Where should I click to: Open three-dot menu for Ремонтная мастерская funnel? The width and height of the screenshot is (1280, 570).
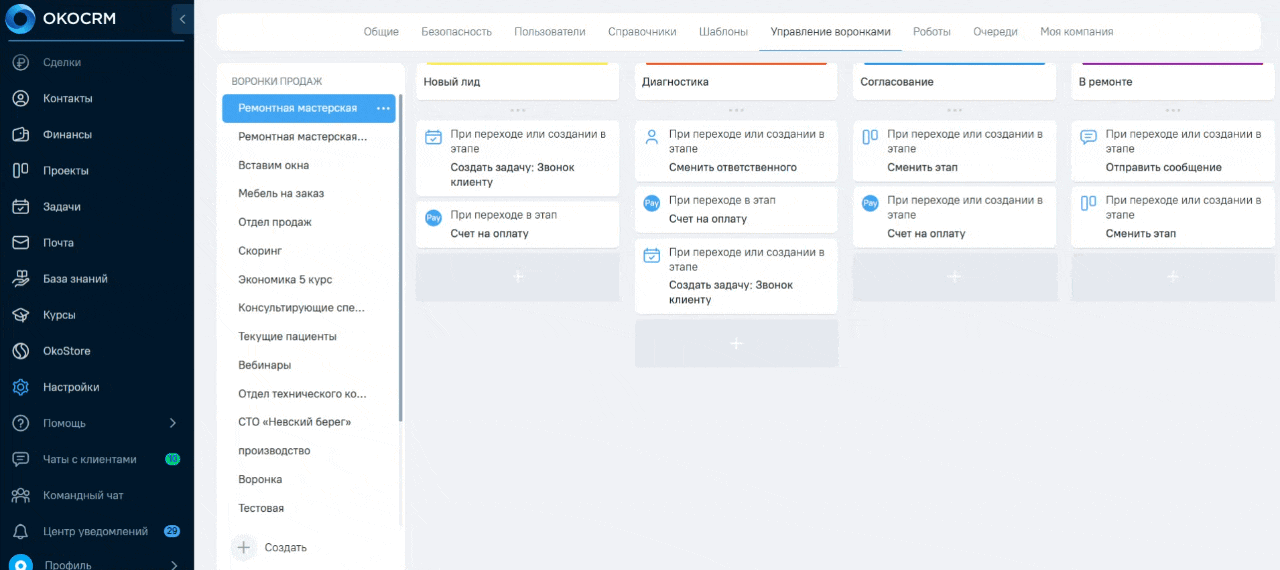(383, 108)
